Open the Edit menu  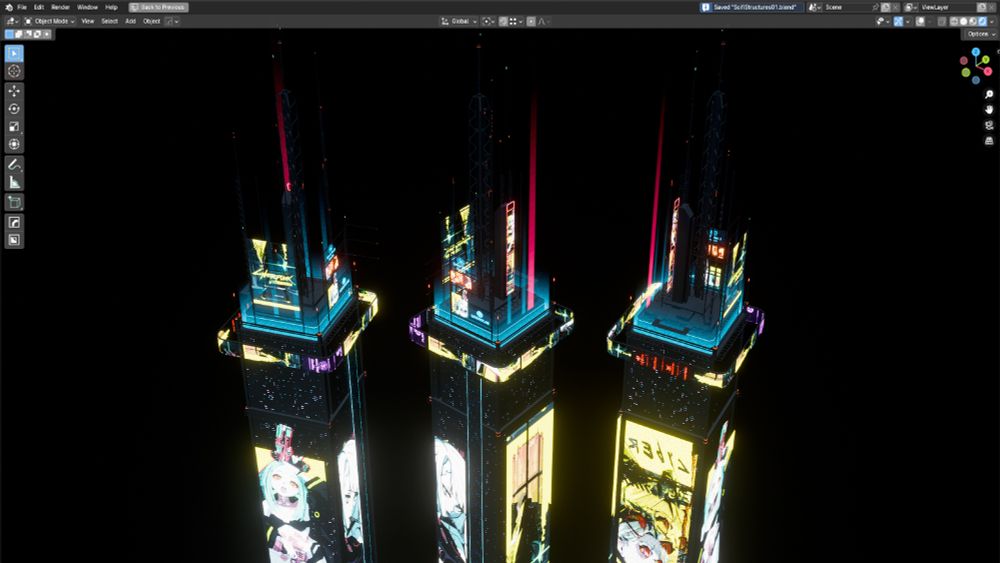click(38, 7)
